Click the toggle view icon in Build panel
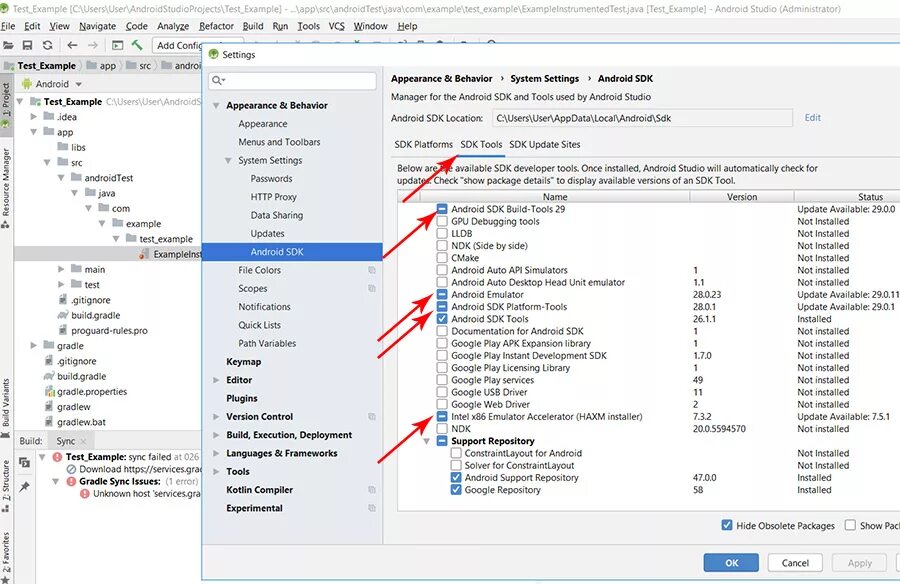The image size is (900, 584). [25, 462]
